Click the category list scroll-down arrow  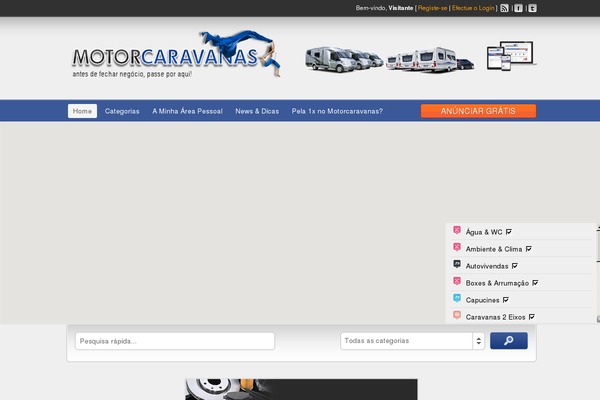point(598,318)
